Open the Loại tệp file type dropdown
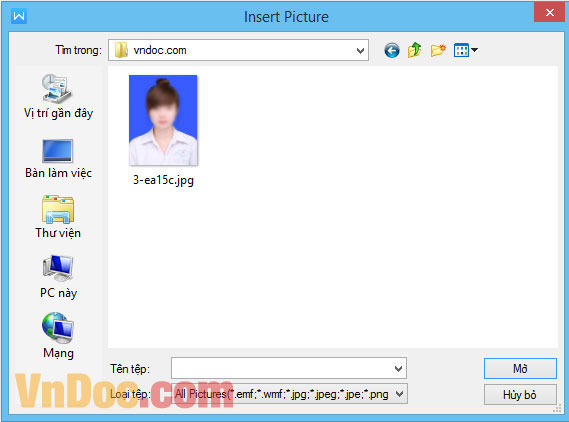This screenshot has width=569, height=422. (289, 394)
